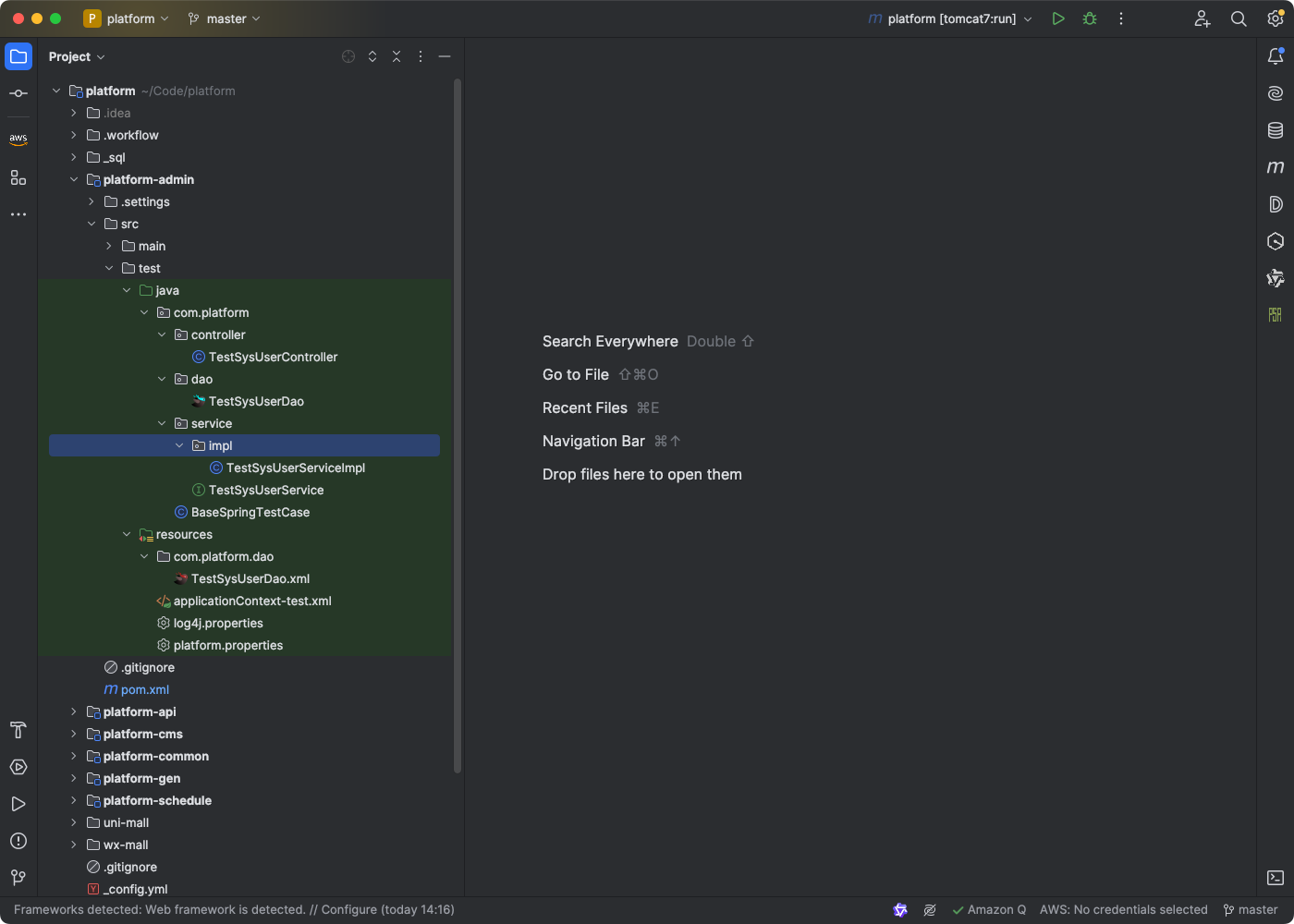The height and width of the screenshot is (924, 1294).
Task: Click the Recent Files hint text
Action: [x=585, y=407]
